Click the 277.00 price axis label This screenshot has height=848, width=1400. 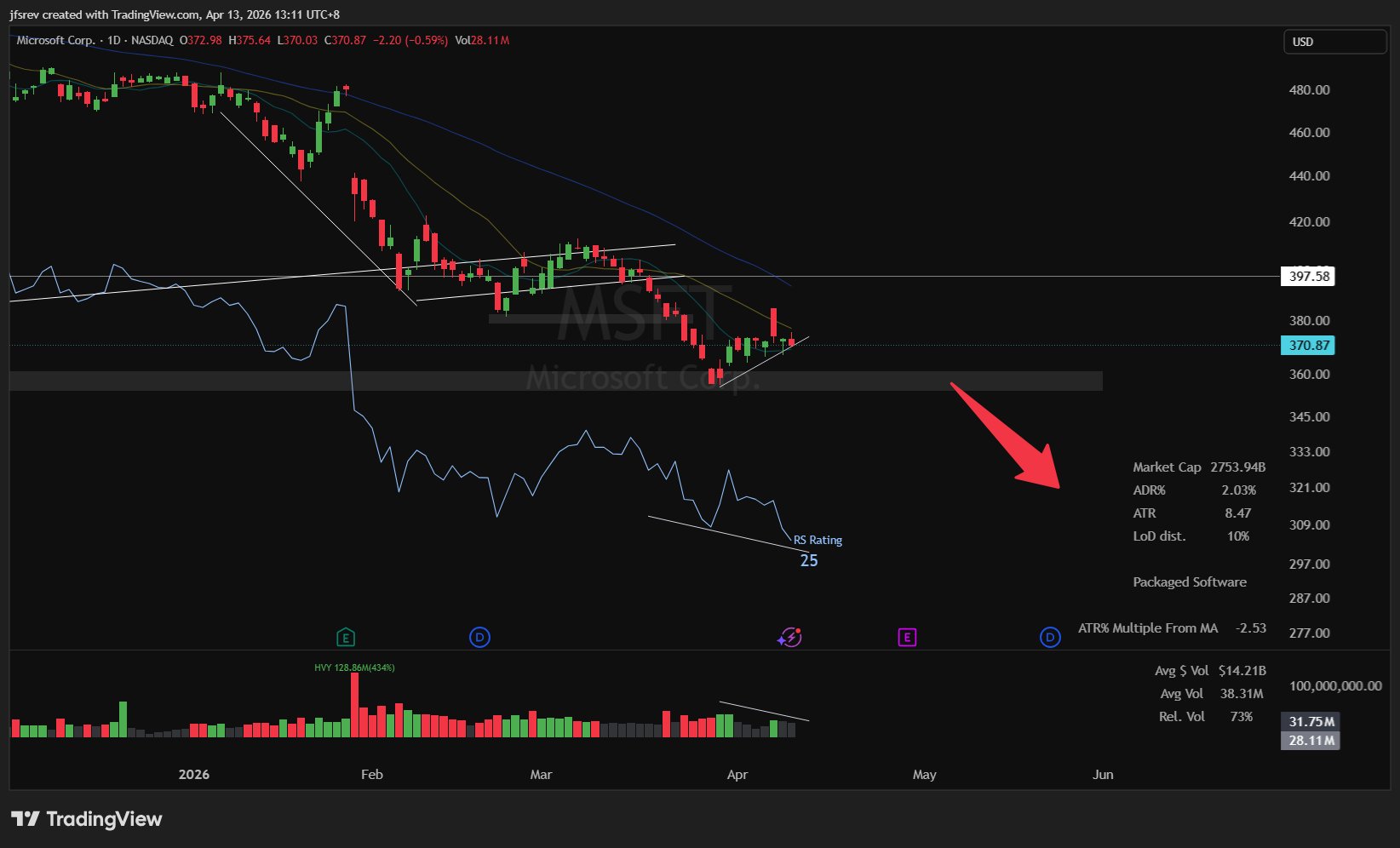tap(1309, 633)
